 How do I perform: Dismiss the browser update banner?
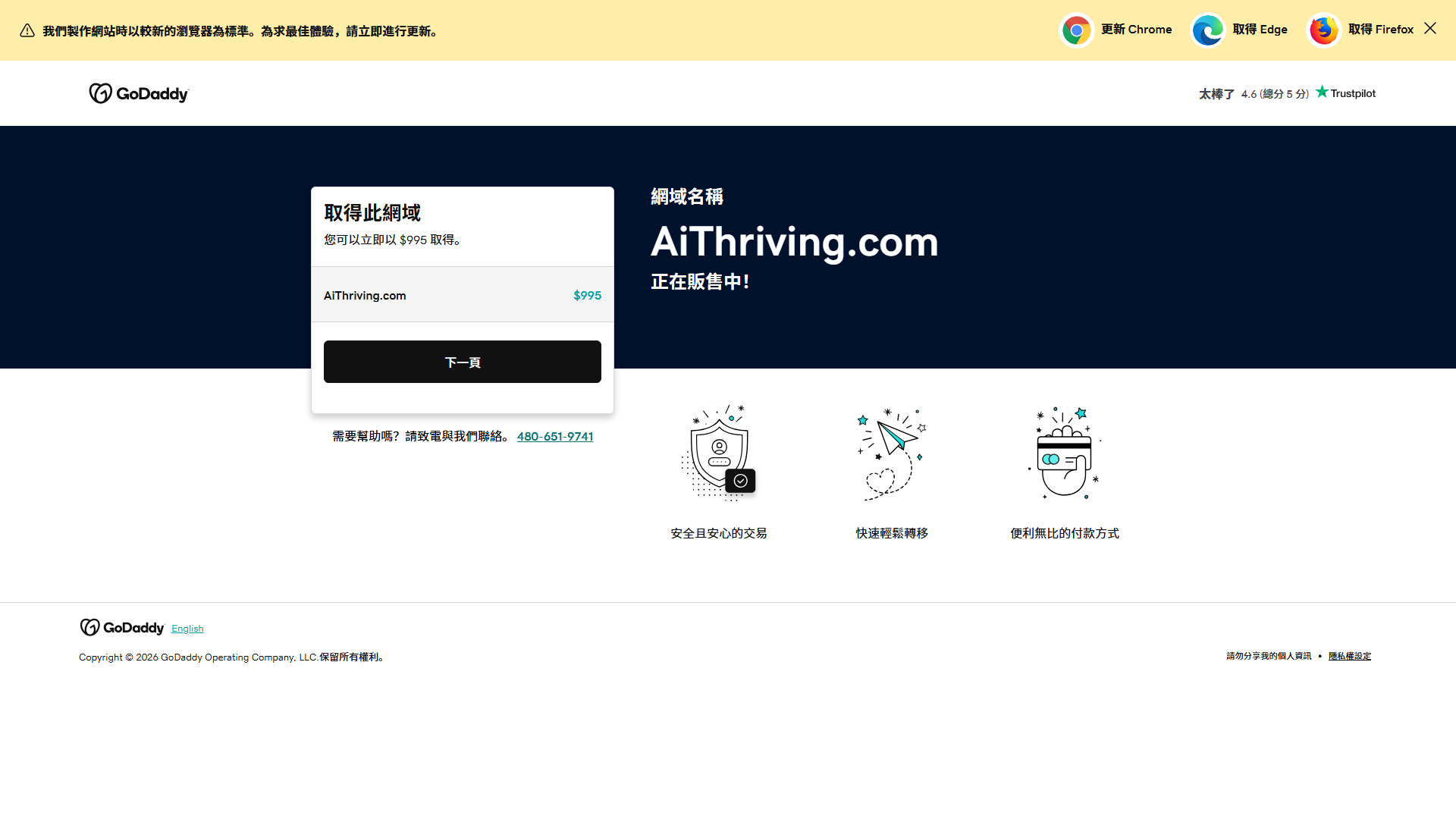tap(1429, 29)
